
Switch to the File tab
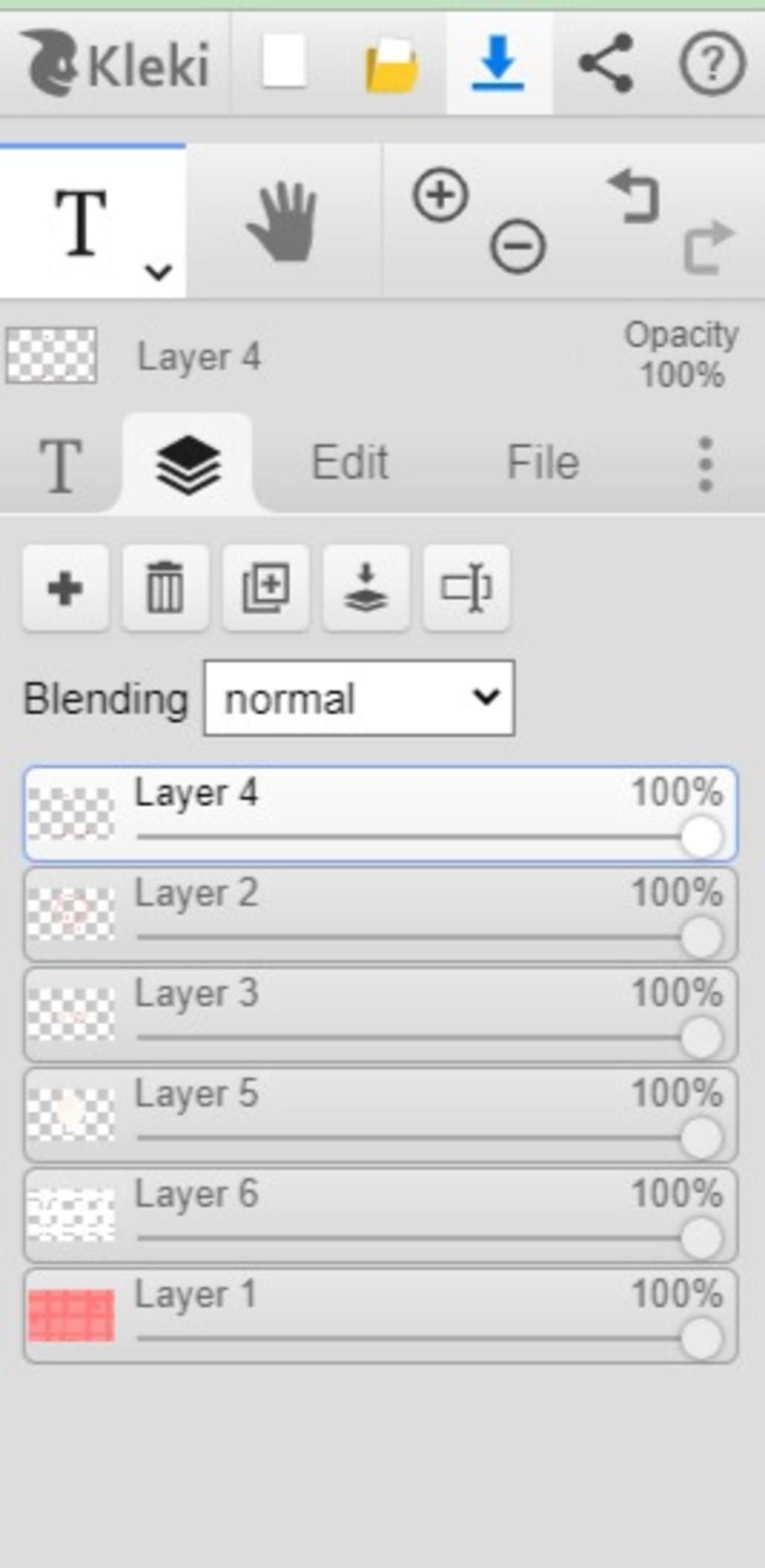click(543, 462)
